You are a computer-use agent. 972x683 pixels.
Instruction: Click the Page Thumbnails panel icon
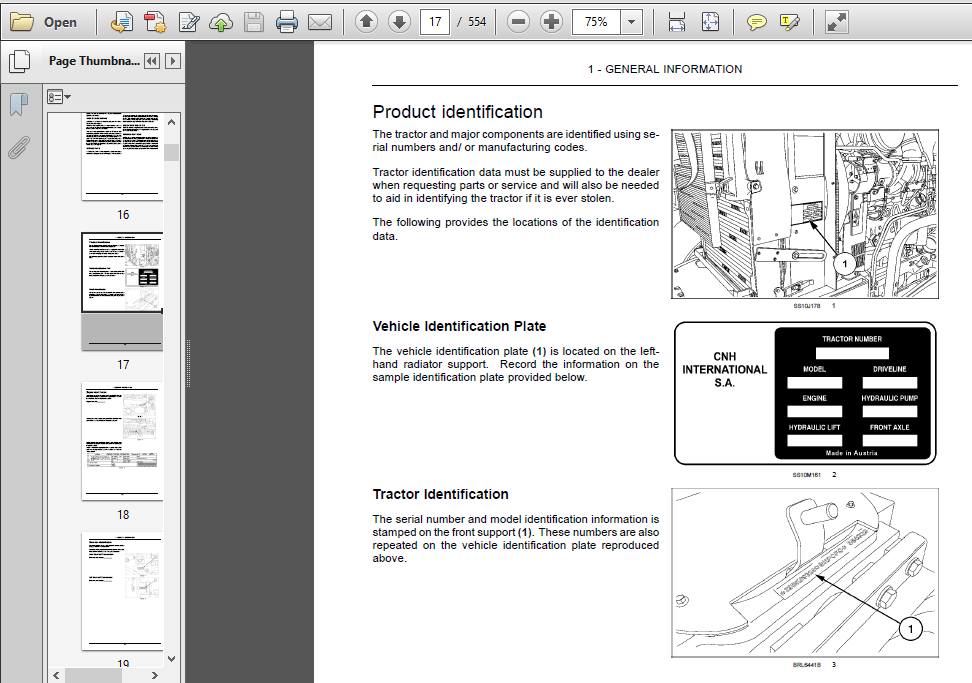click(19, 61)
